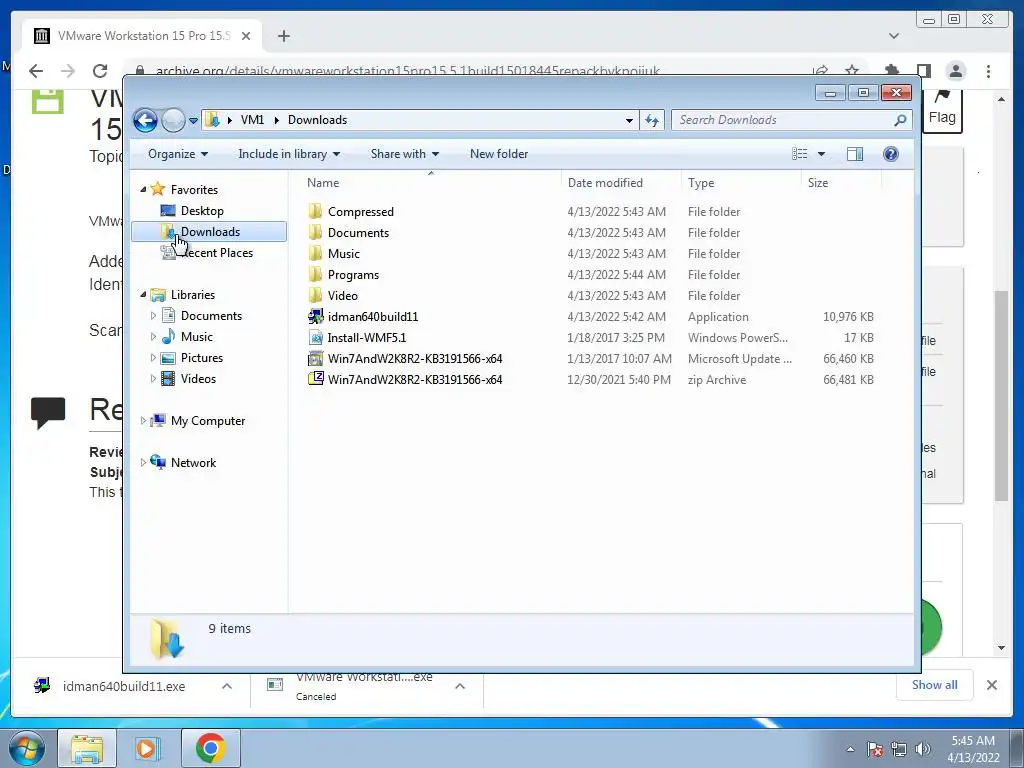
Task: Expand the Videos library
Action: coord(153,379)
